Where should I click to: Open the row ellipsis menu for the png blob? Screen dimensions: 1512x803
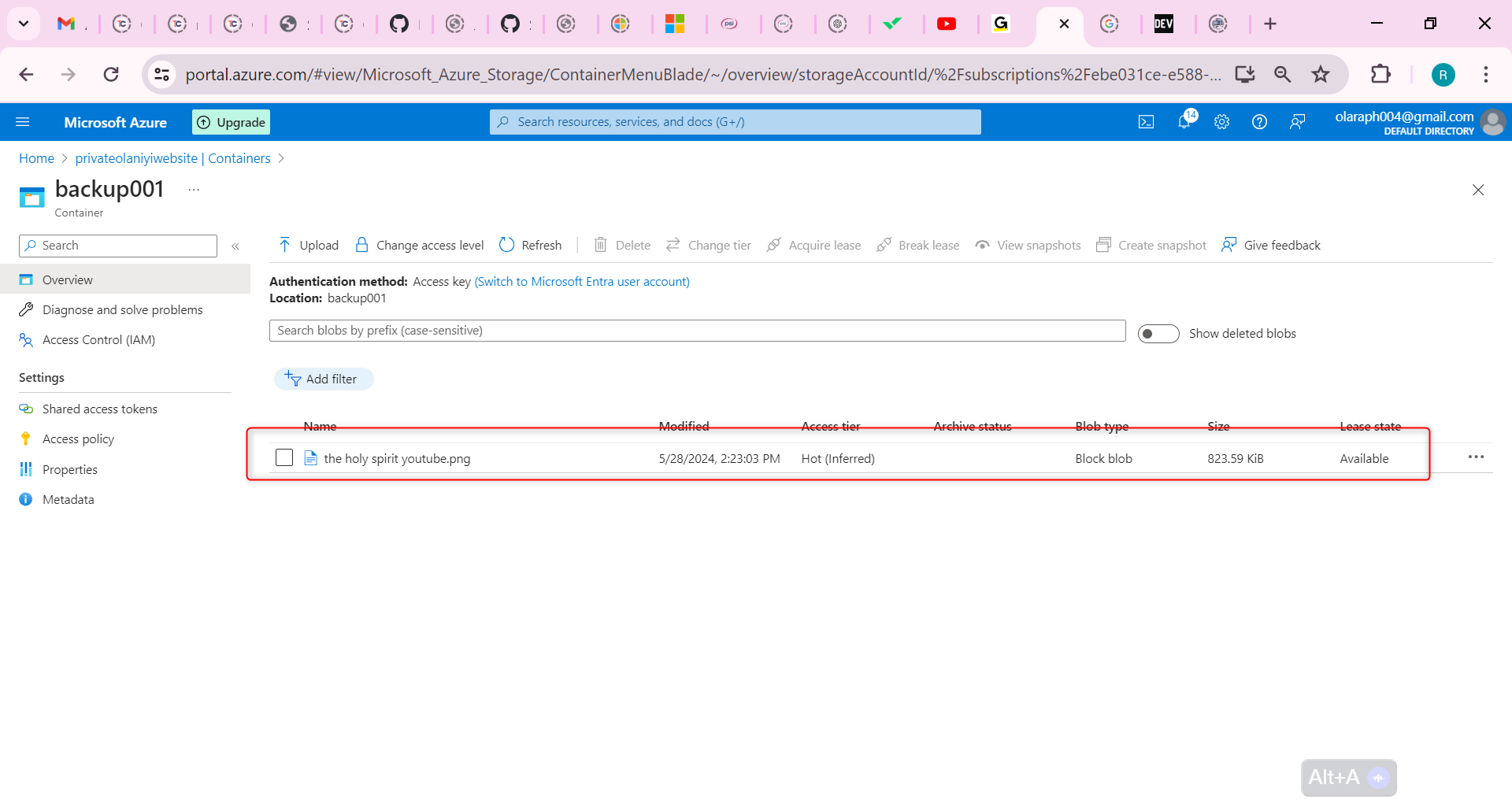point(1476,457)
